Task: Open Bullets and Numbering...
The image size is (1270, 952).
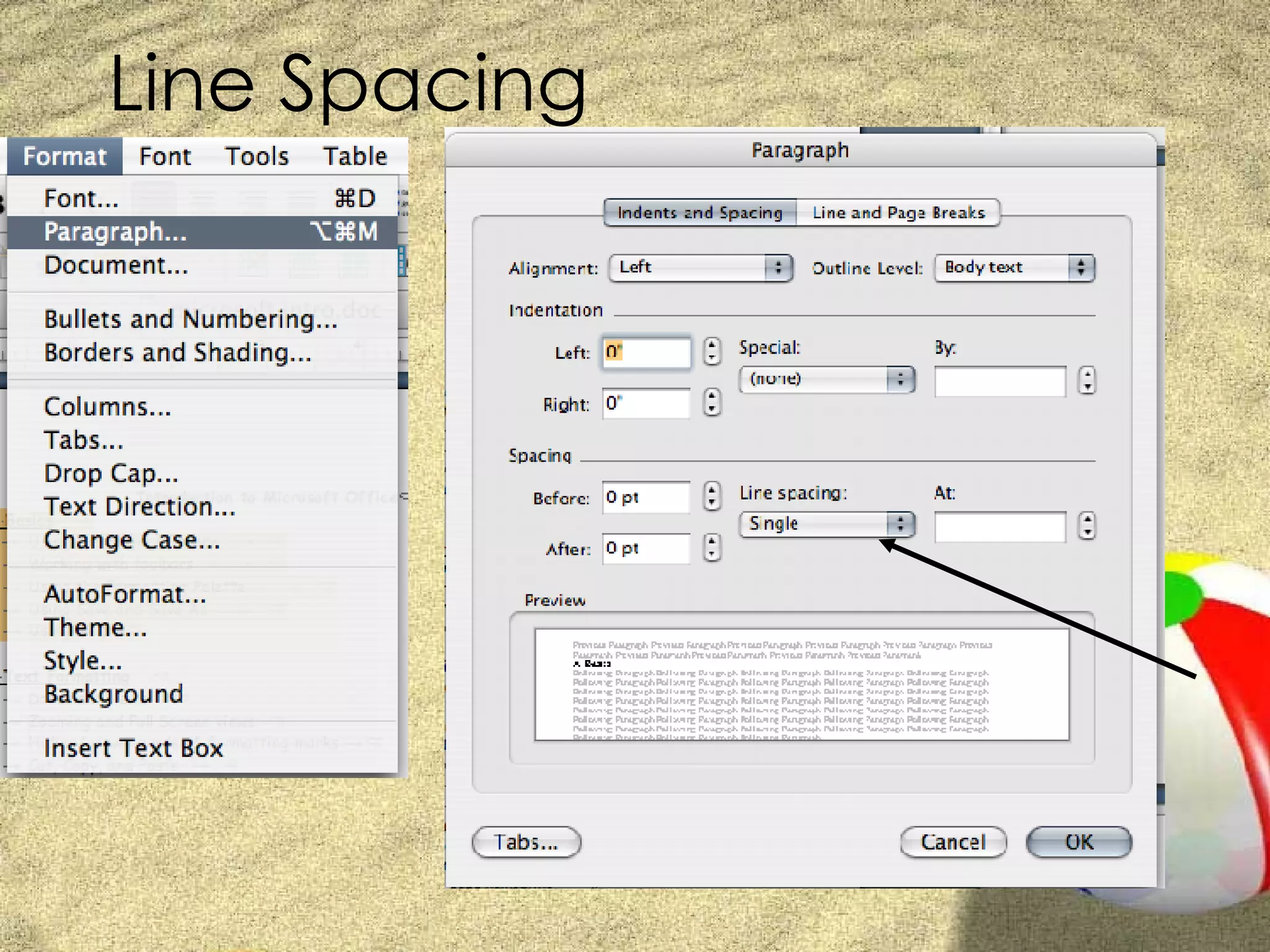Action: 202,319
